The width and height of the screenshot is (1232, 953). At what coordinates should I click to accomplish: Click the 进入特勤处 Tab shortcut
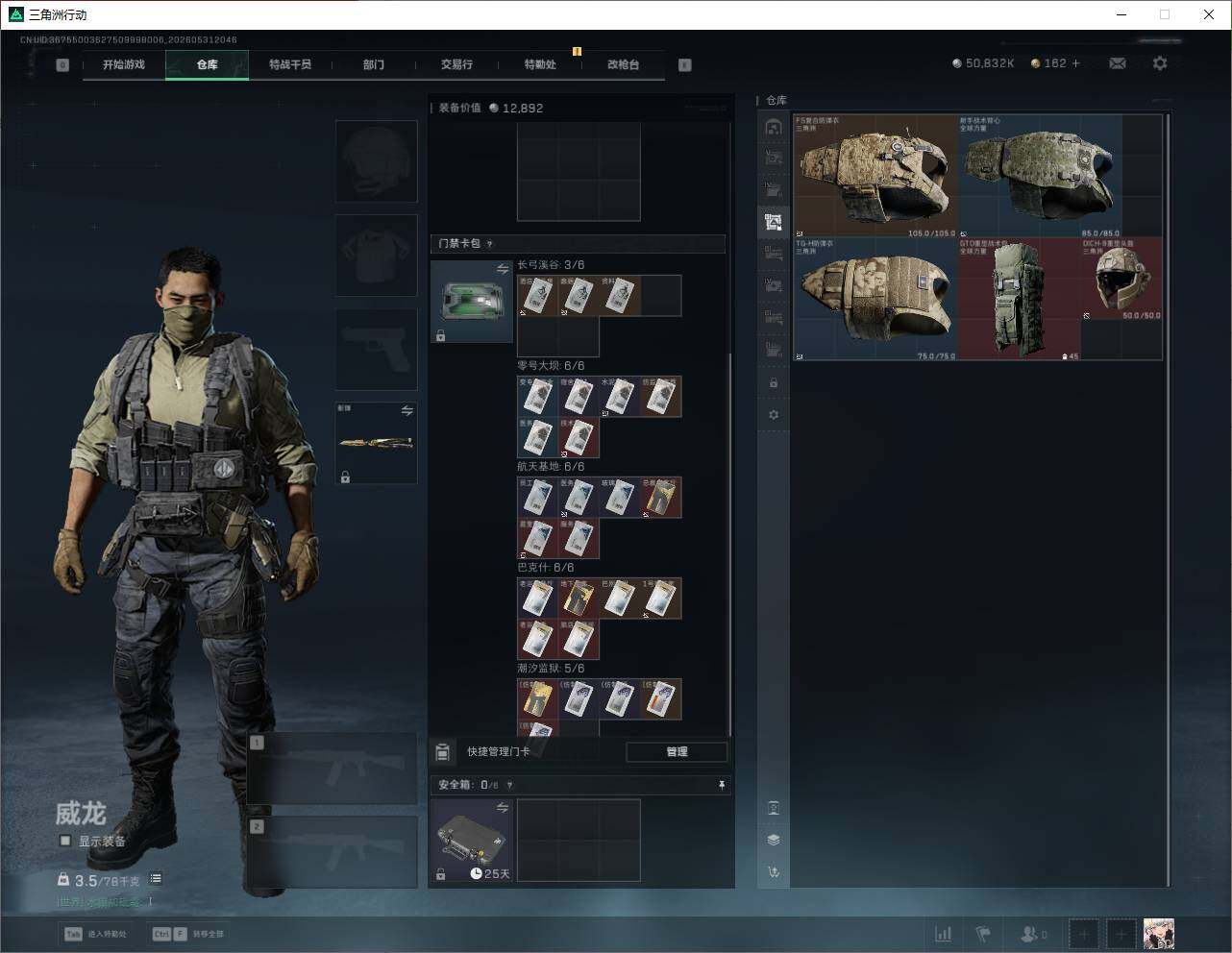point(95,934)
